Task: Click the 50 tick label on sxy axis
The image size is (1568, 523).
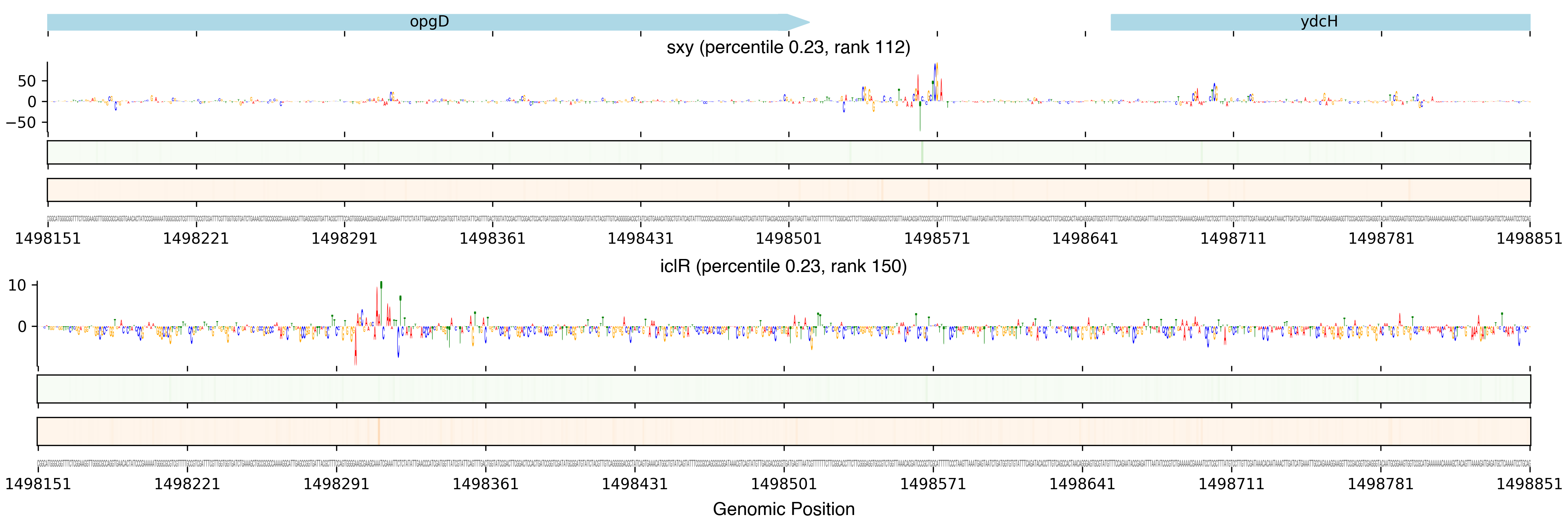Action: pos(27,81)
